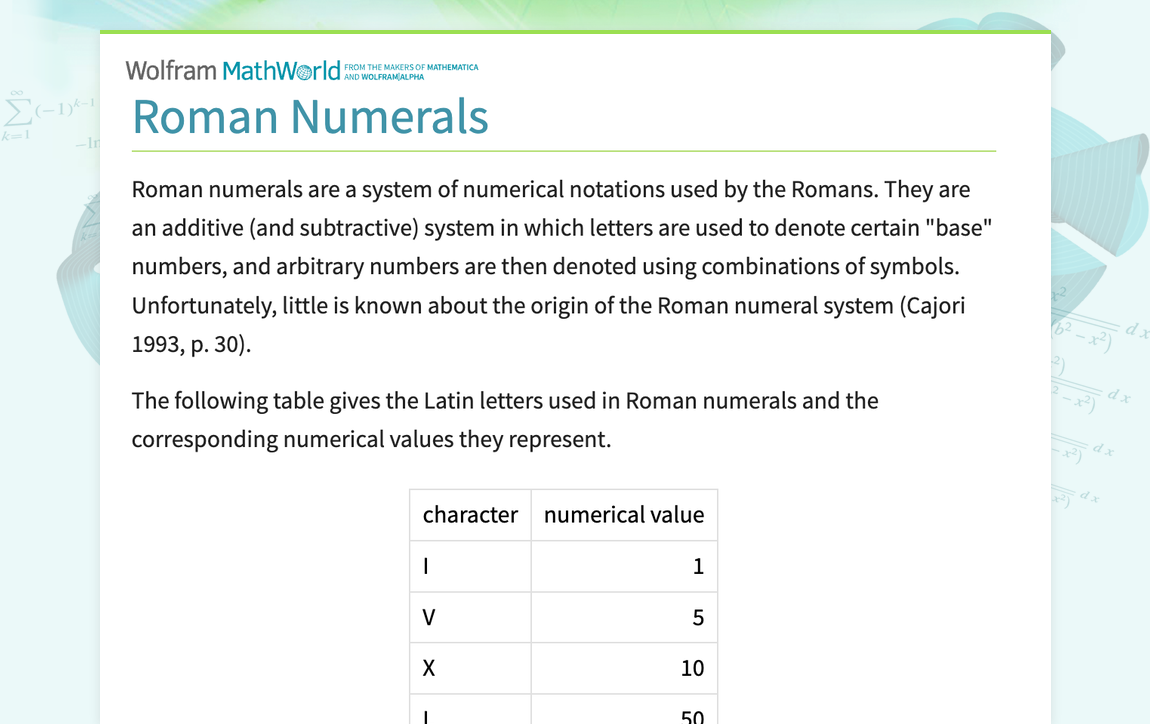The height and width of the screenshot is (724, 1150).
Task: Select the "The following table gives" paragraph
Action: click(505, 420)
